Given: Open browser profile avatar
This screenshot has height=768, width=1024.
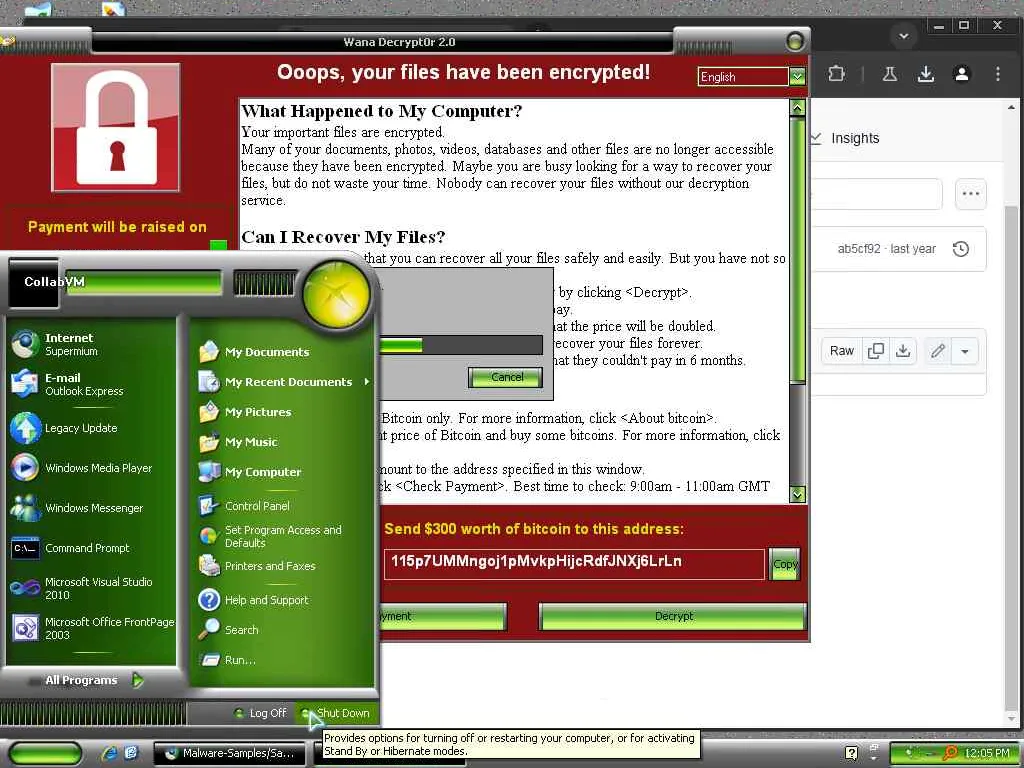Looking at the screenshot, I should click(961, 74).
